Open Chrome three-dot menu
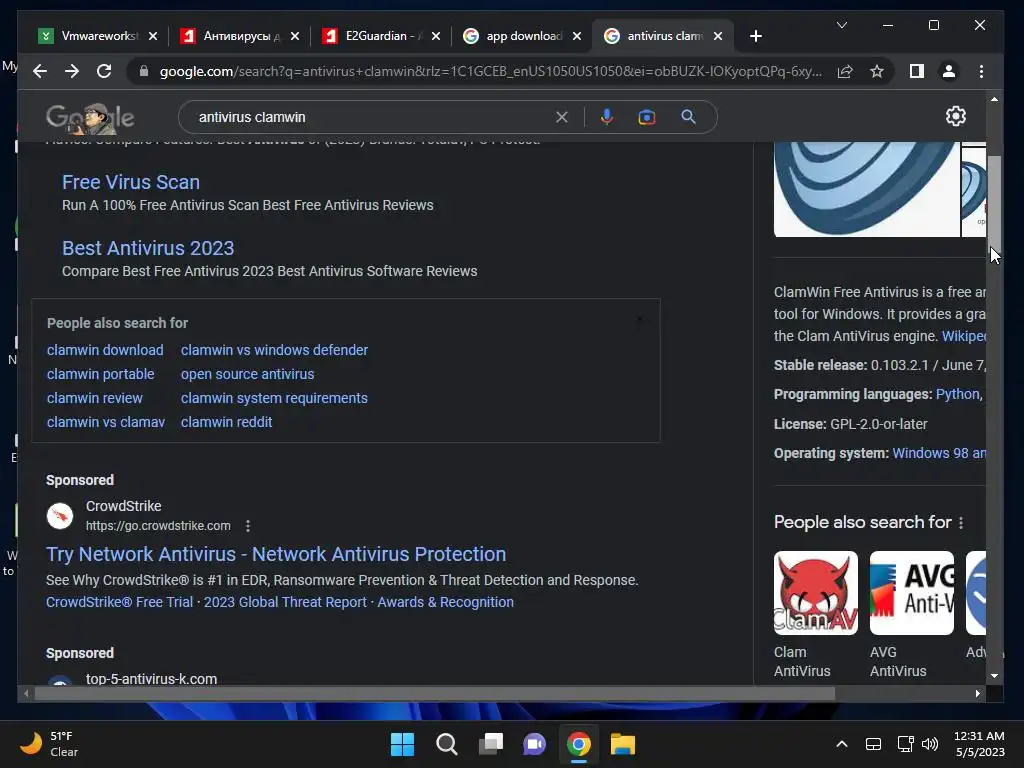 981,71
